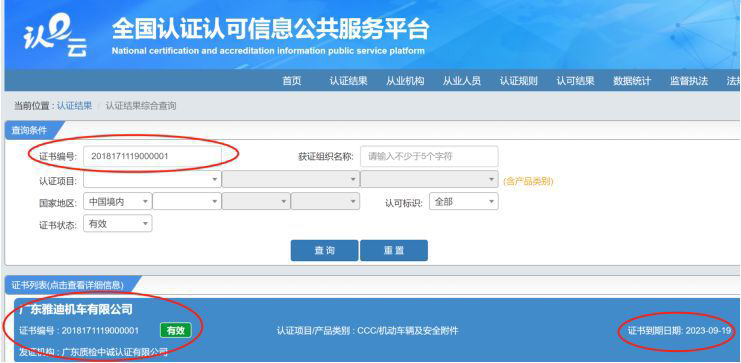
Task: Open the 认证结果 menu item
Action: tap(348, 81)
